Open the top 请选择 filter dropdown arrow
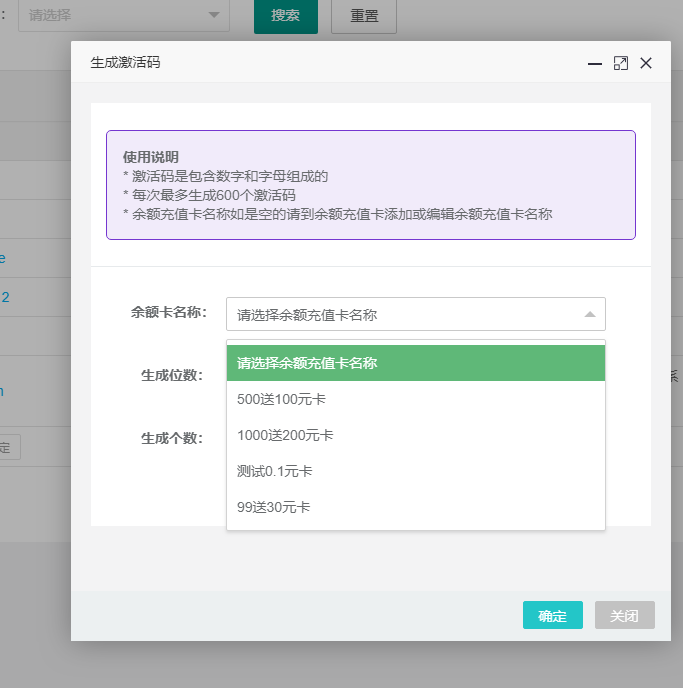Image resolution: width=683 pixels, height=688 pixels. 213,16
